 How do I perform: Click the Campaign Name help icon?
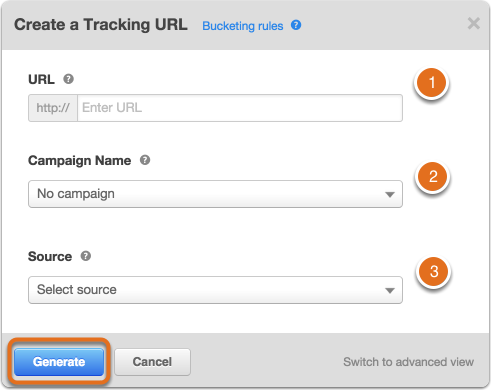pos(145,160)
